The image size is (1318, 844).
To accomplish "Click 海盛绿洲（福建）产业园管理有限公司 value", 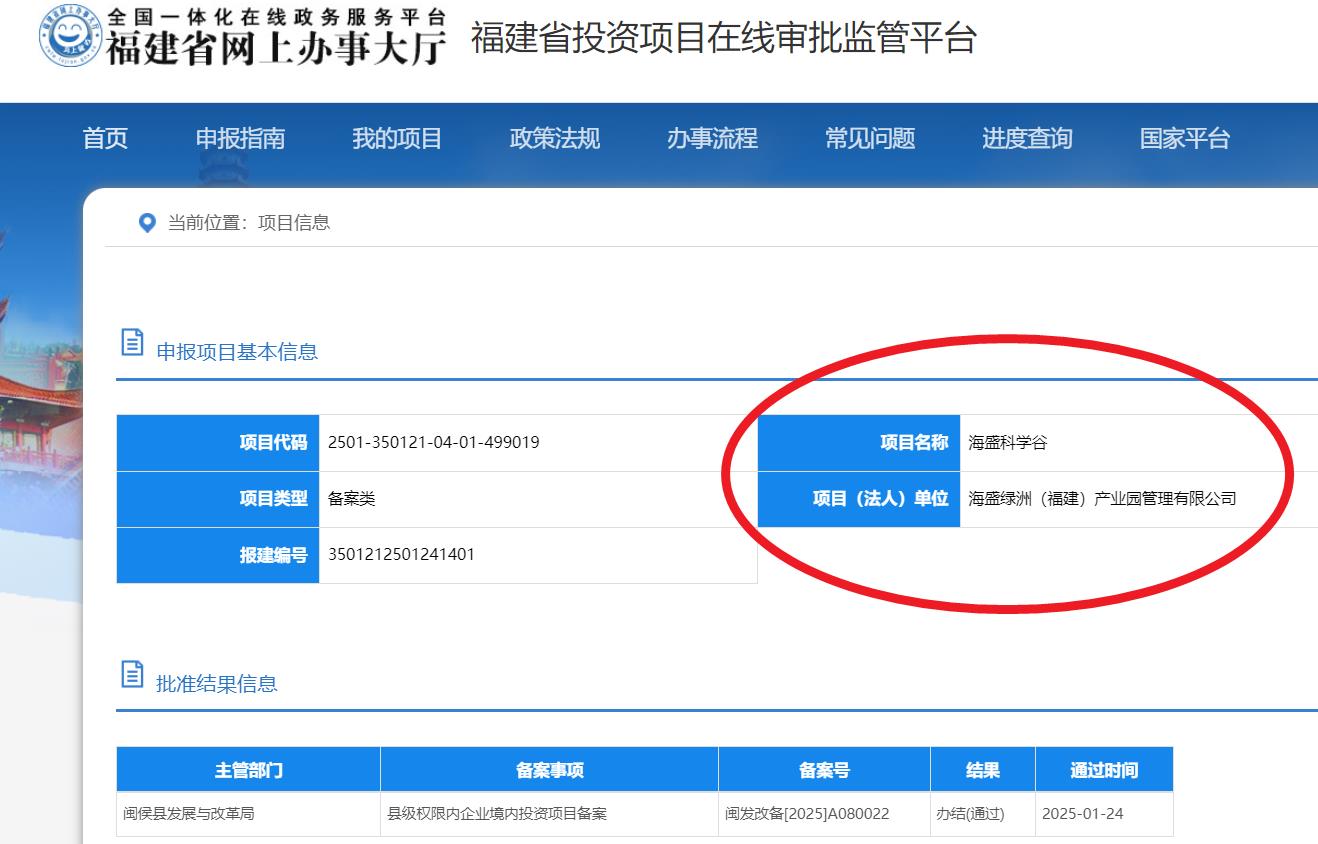I will point(1103,498).
